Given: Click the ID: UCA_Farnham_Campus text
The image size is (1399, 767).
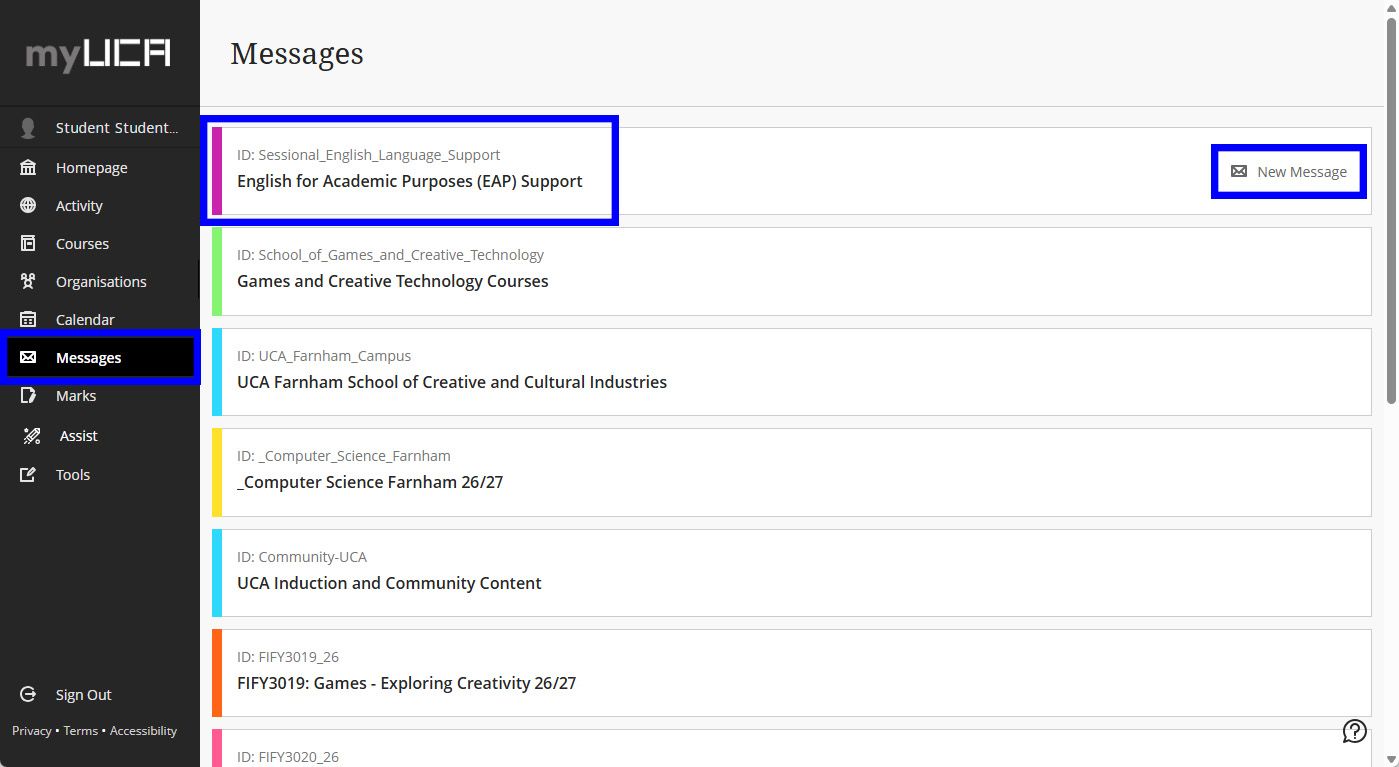Looking at the screenshot, I should click(324, 356).
